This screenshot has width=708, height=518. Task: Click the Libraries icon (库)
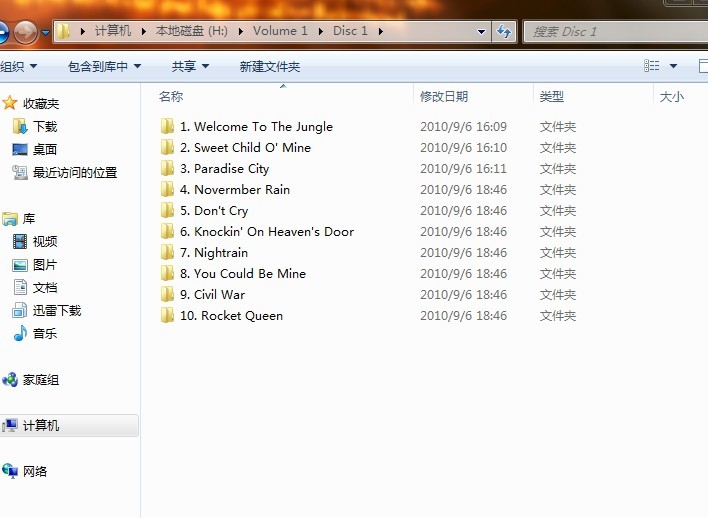coord(9,219)
